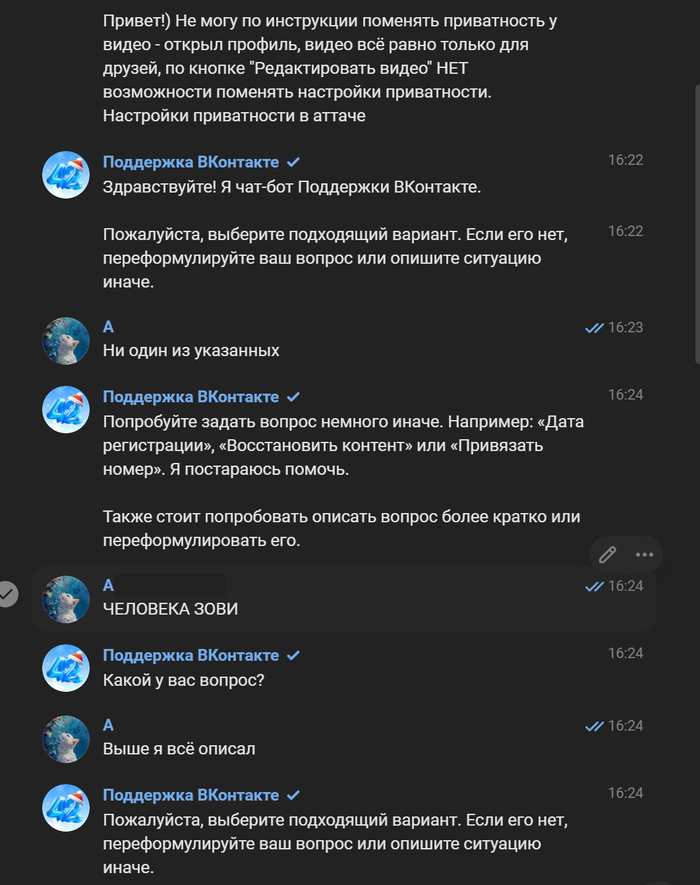Click user avatar beside 'Ни один из указанных'

(66, 341)
